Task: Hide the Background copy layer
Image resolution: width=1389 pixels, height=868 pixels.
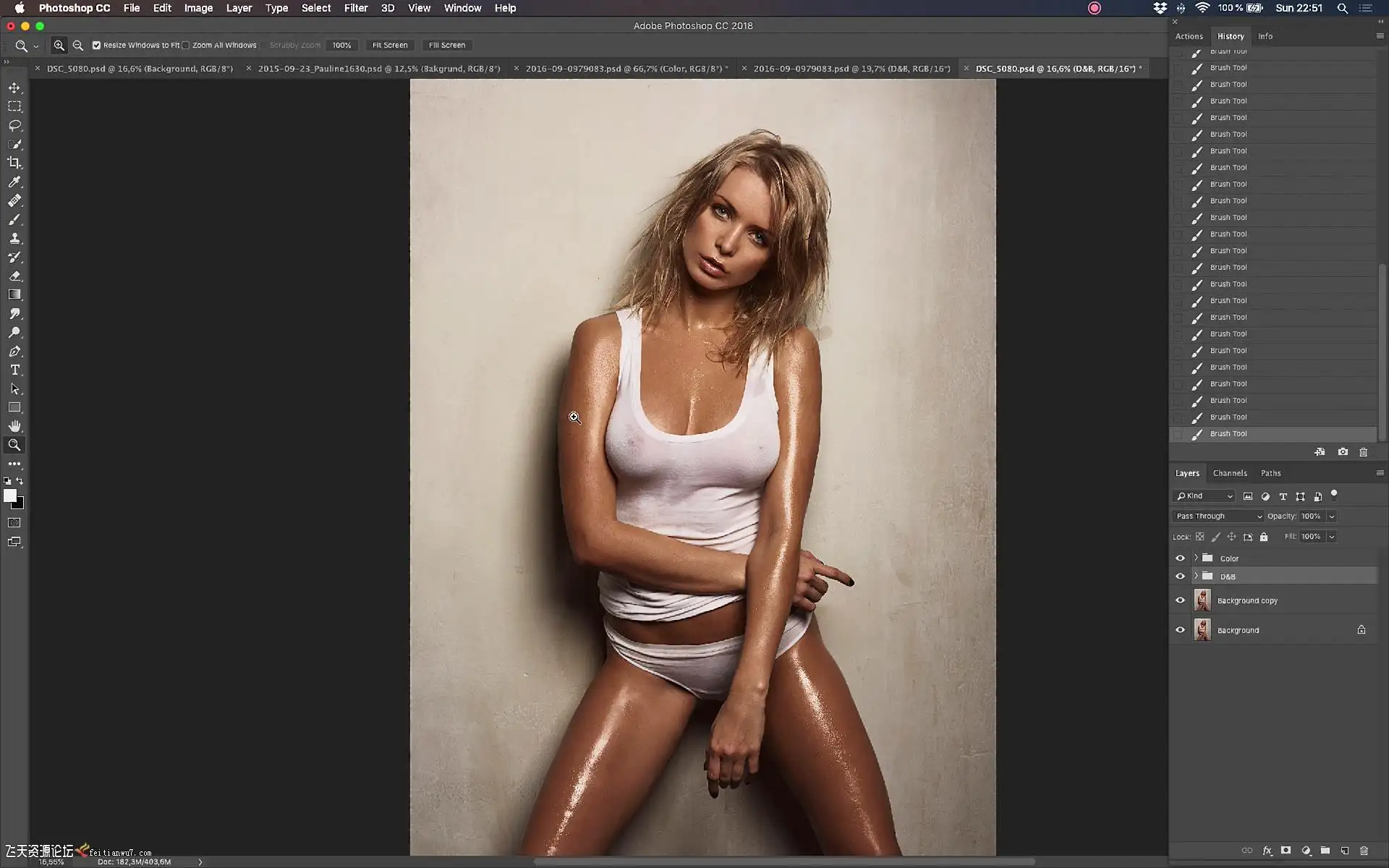Action: click(1180, 600)
